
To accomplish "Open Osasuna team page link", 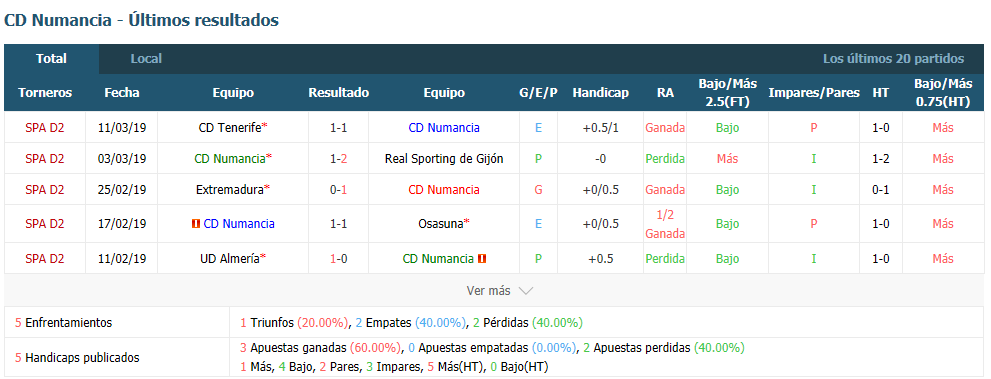I will coord(441,224).
